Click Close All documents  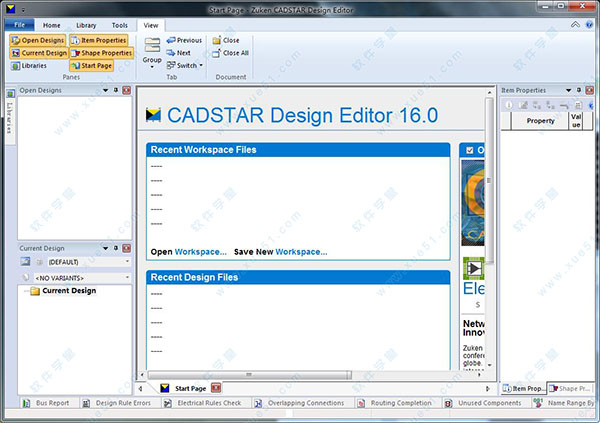click(x=230, y=53)
